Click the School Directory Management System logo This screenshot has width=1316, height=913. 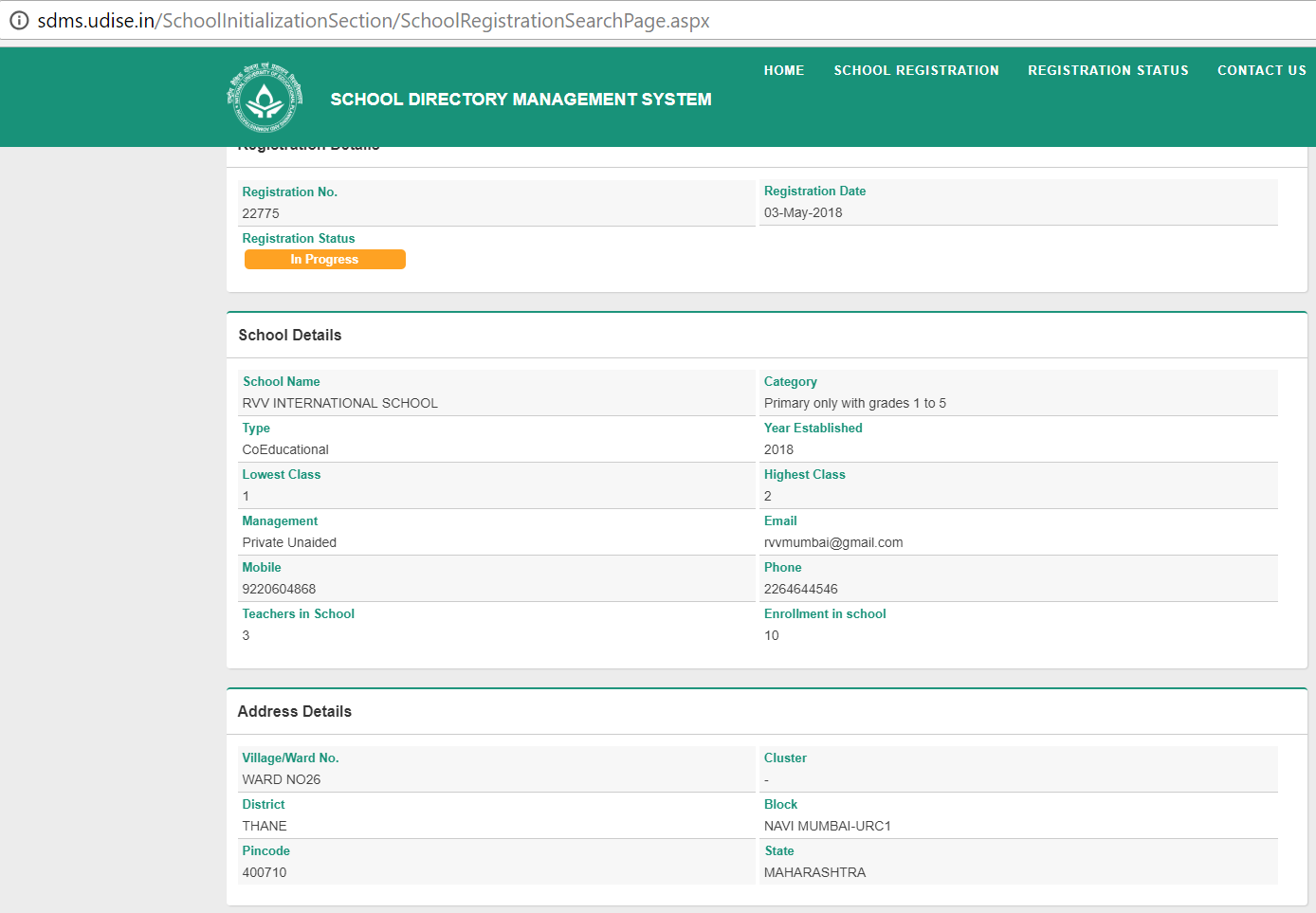click(265, 99)
